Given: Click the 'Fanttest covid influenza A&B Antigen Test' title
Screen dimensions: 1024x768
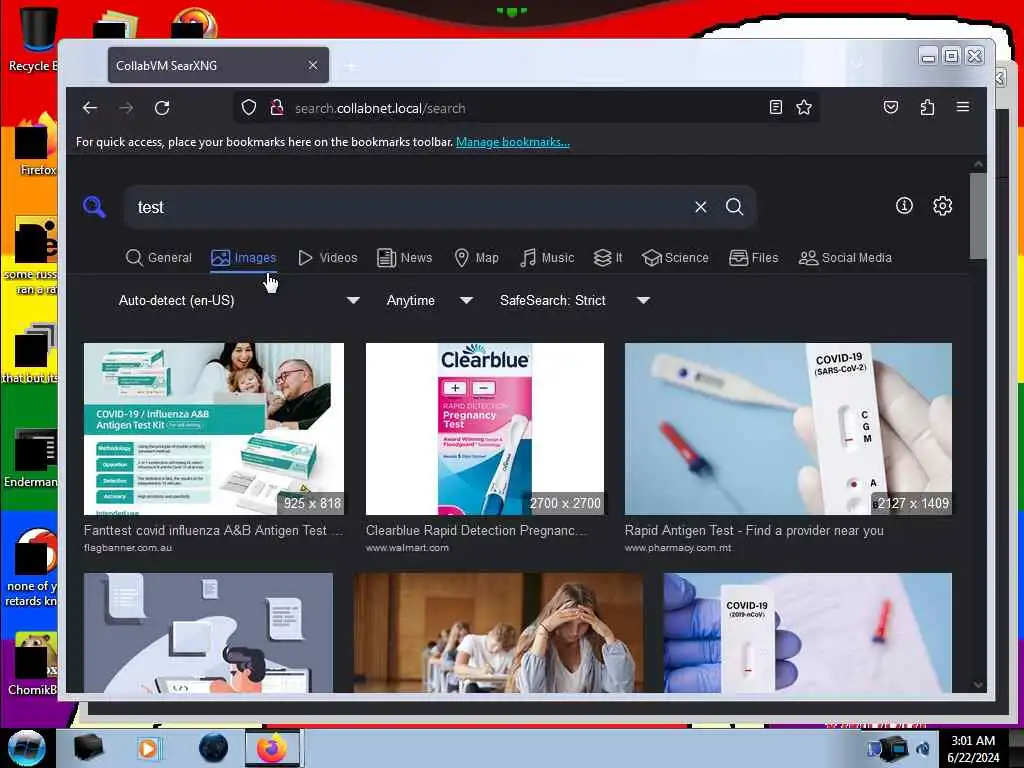Looking at the screenshot, I should [x=213, y=530].
